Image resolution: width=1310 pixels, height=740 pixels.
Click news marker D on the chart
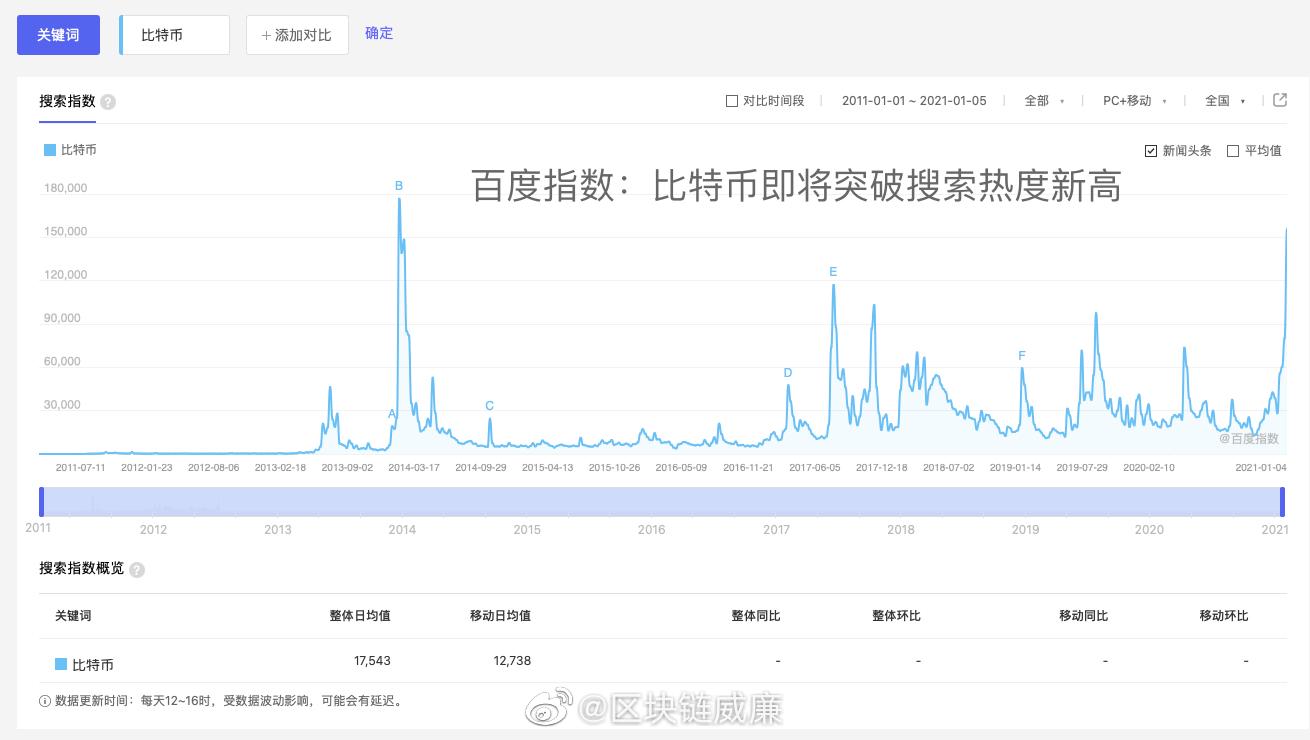tap(788, 373)
